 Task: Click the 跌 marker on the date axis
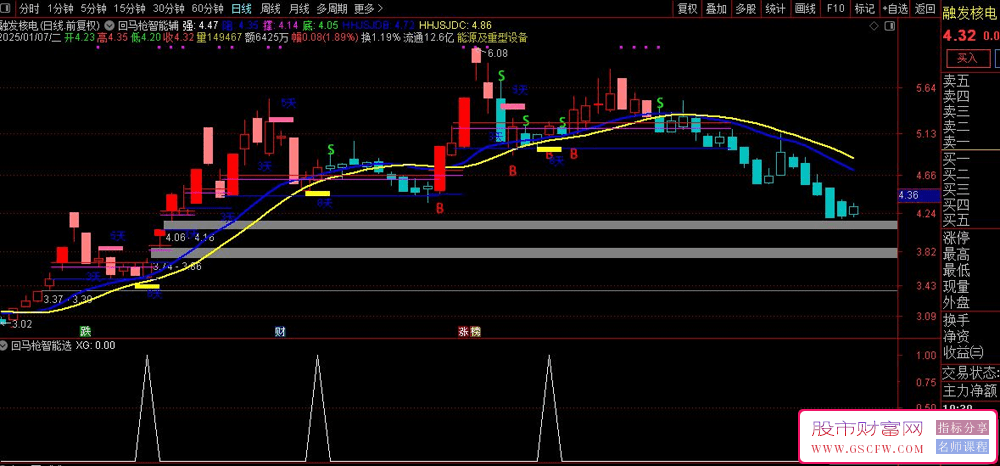[84, 331]
